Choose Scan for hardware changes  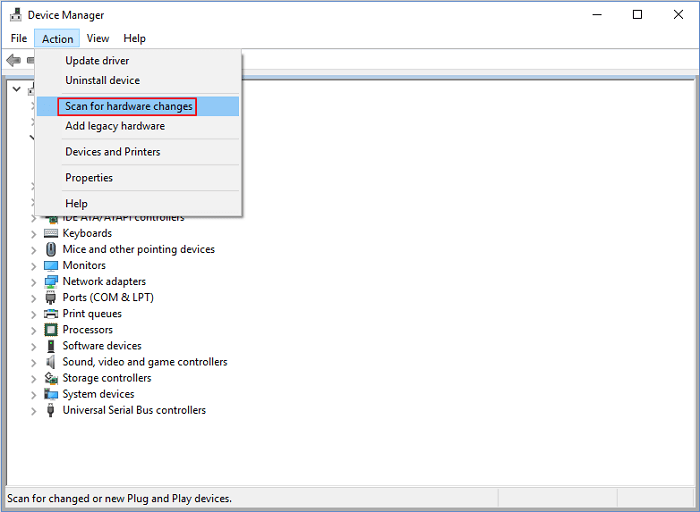128,106
